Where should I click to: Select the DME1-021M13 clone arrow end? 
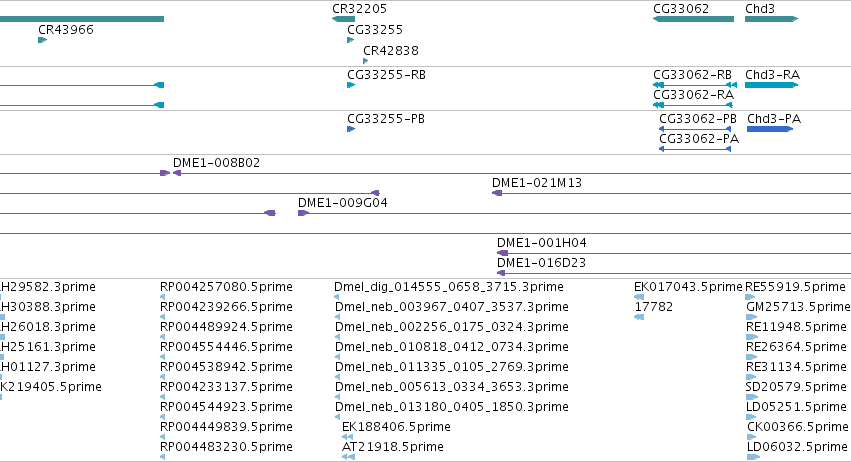497,193
